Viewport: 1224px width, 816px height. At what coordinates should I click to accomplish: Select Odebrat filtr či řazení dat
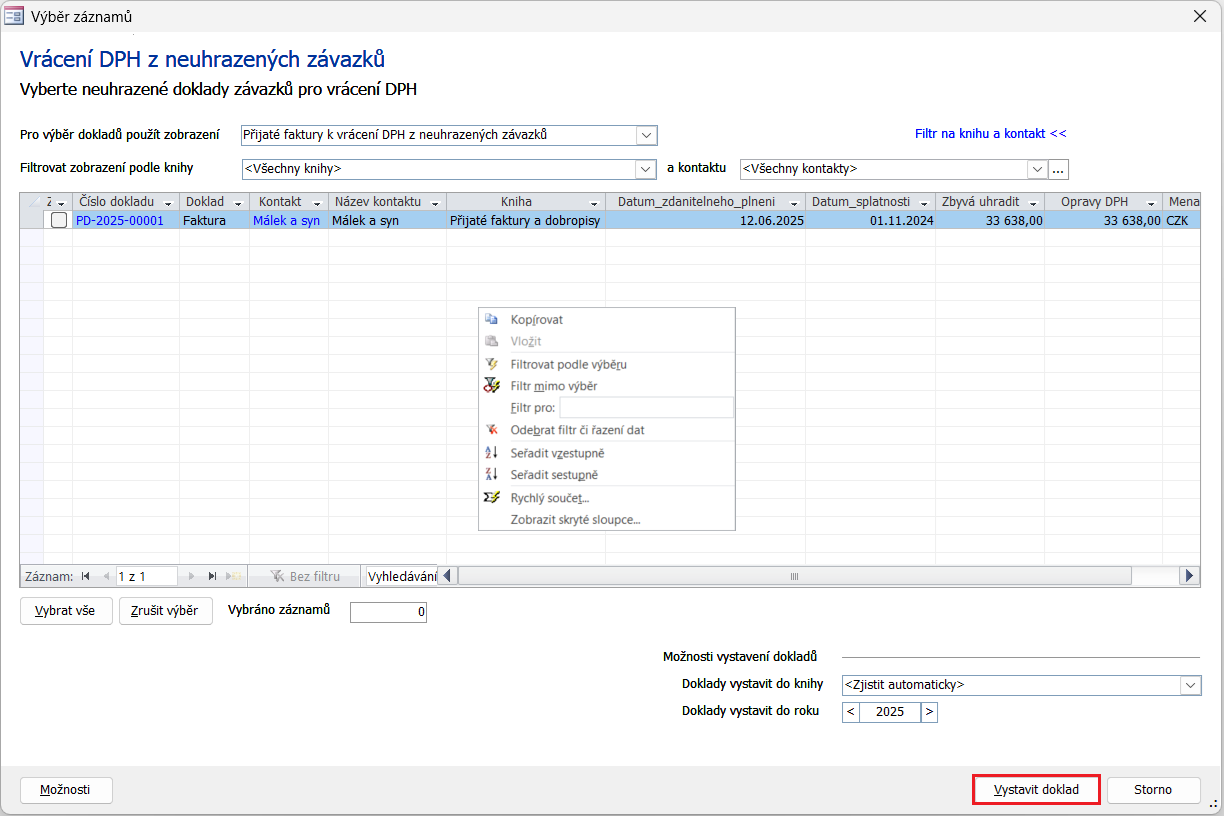607,430
